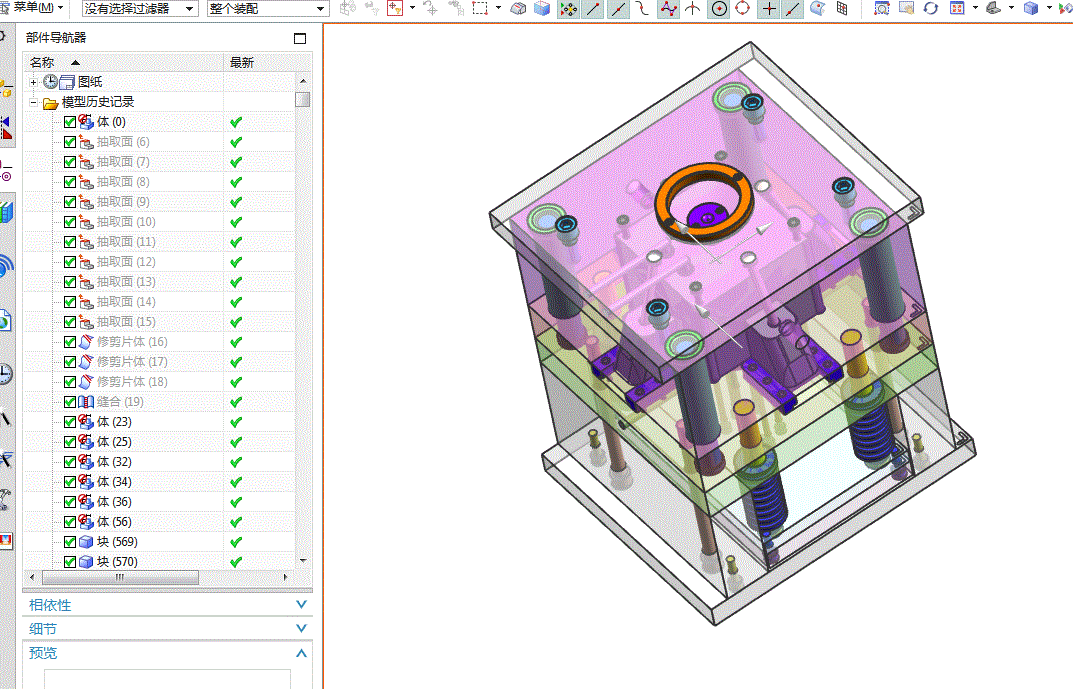Toggle the bounded grid point snap icon
1073x689 pixels.
842,9
